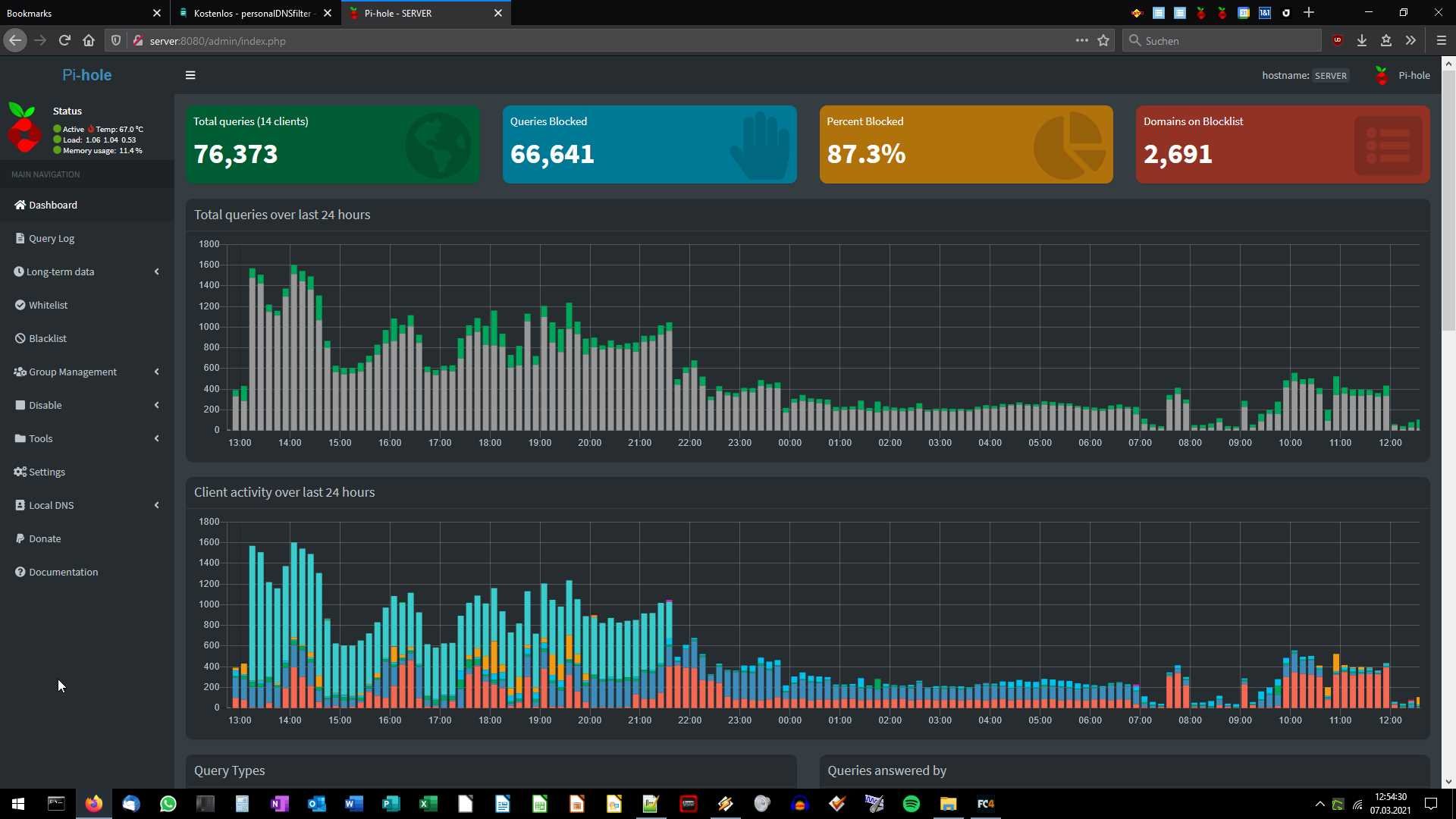Click the browser home button
This screenshot has height=819, width=1456.
point(89,41)
